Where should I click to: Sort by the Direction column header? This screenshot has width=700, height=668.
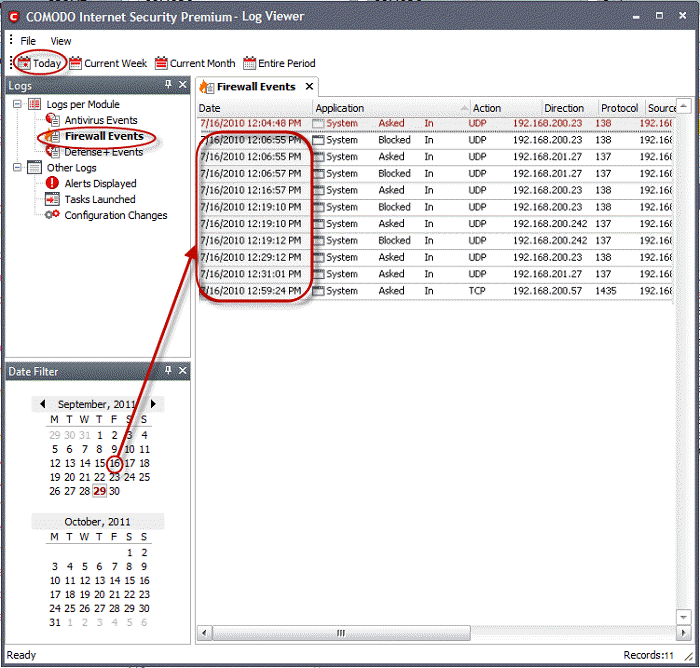(x=570, y=108)
